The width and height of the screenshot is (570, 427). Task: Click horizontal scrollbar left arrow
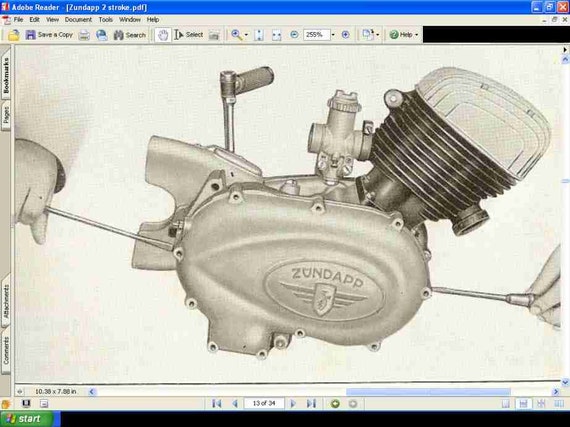point(92,391)
